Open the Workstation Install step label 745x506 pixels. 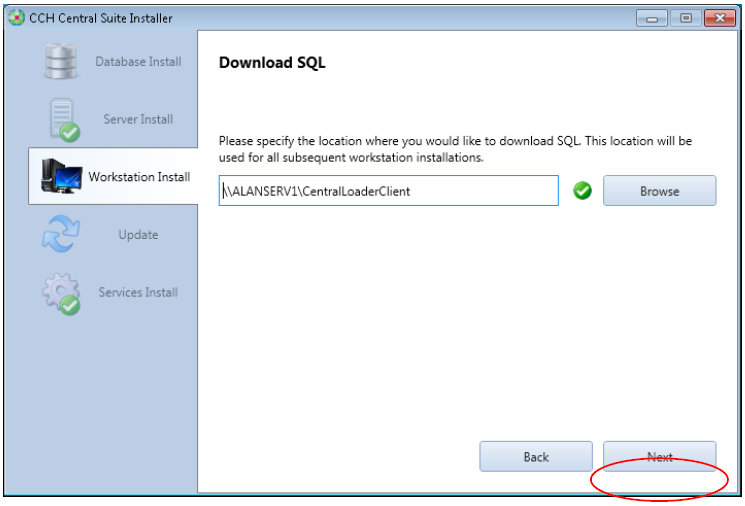point(139,177)
